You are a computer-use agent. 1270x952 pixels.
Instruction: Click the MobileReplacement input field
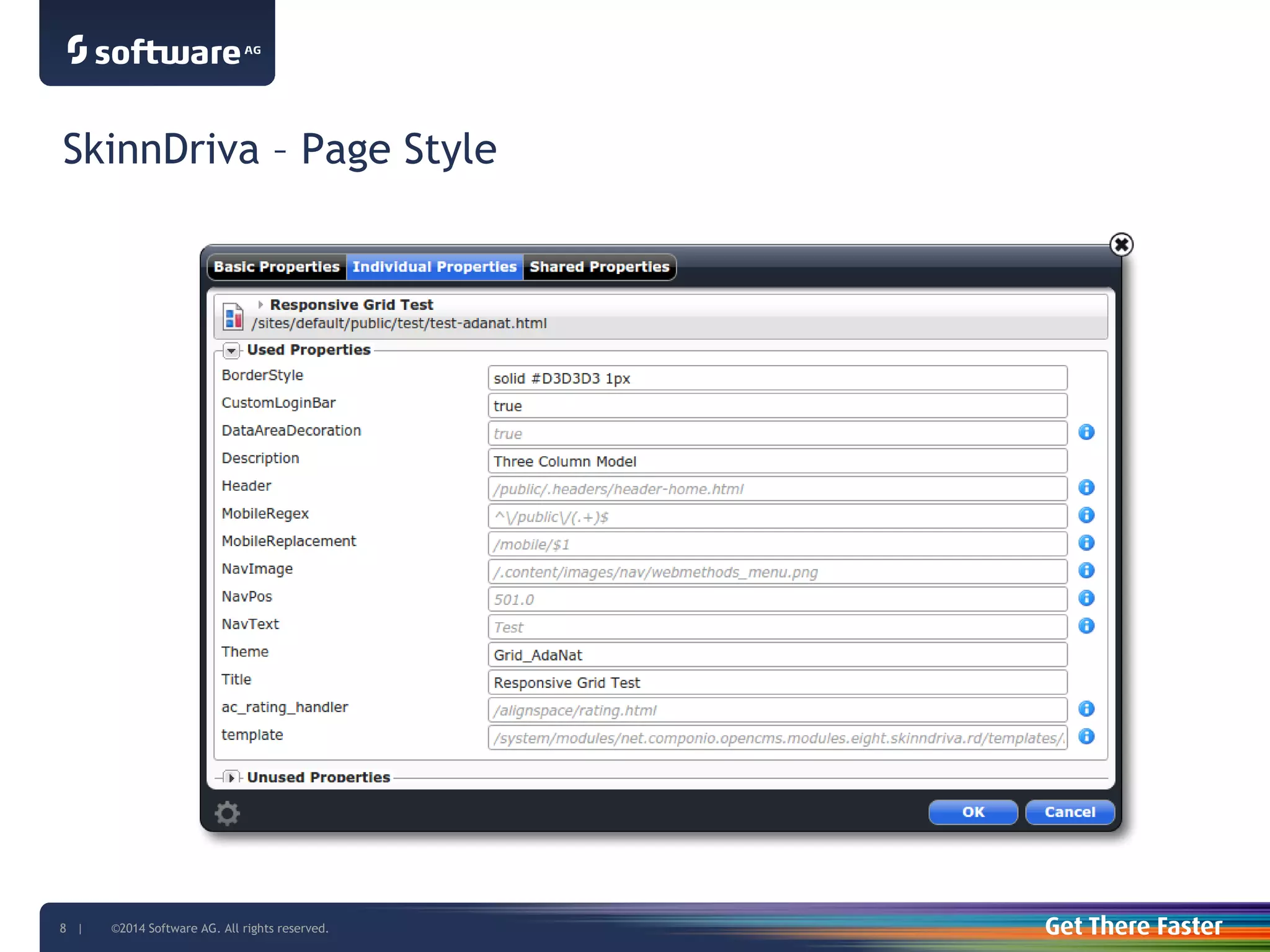[x=778, y=544]
